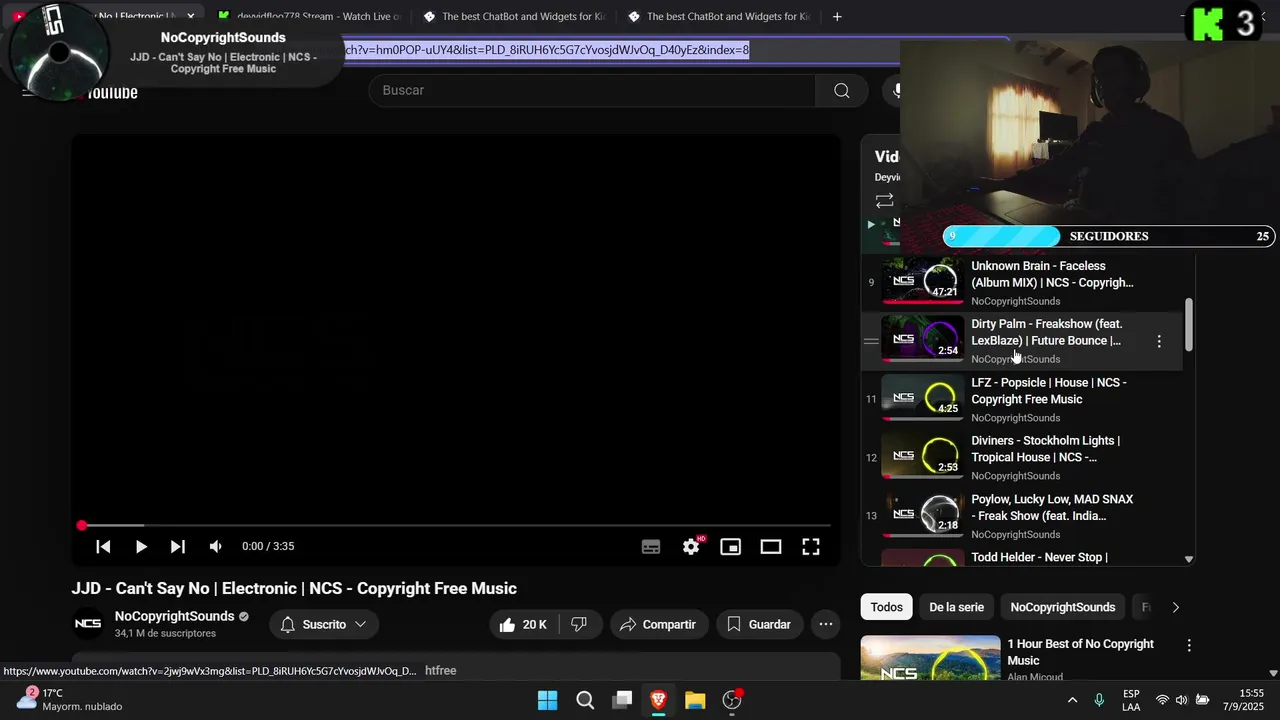The image size is (1280, 720).
Task: Enable theater mode view
Action: 771,547
